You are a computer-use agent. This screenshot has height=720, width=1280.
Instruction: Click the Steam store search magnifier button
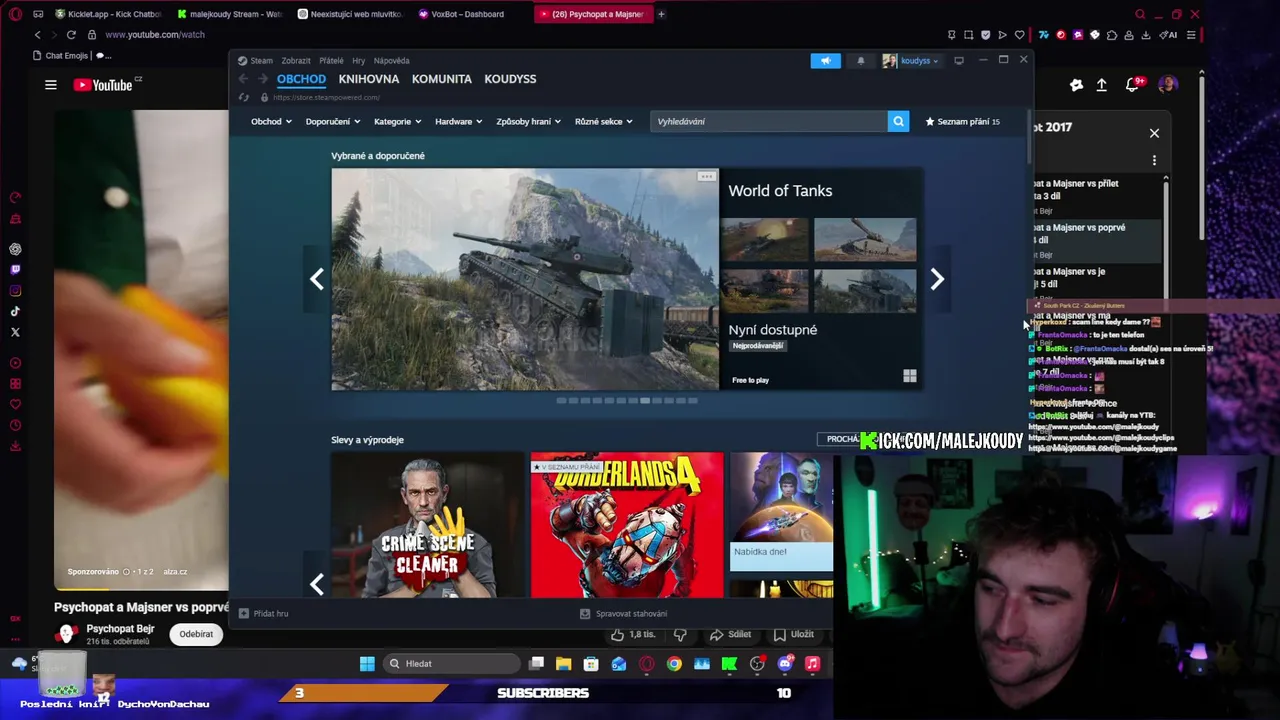[898, 121]
